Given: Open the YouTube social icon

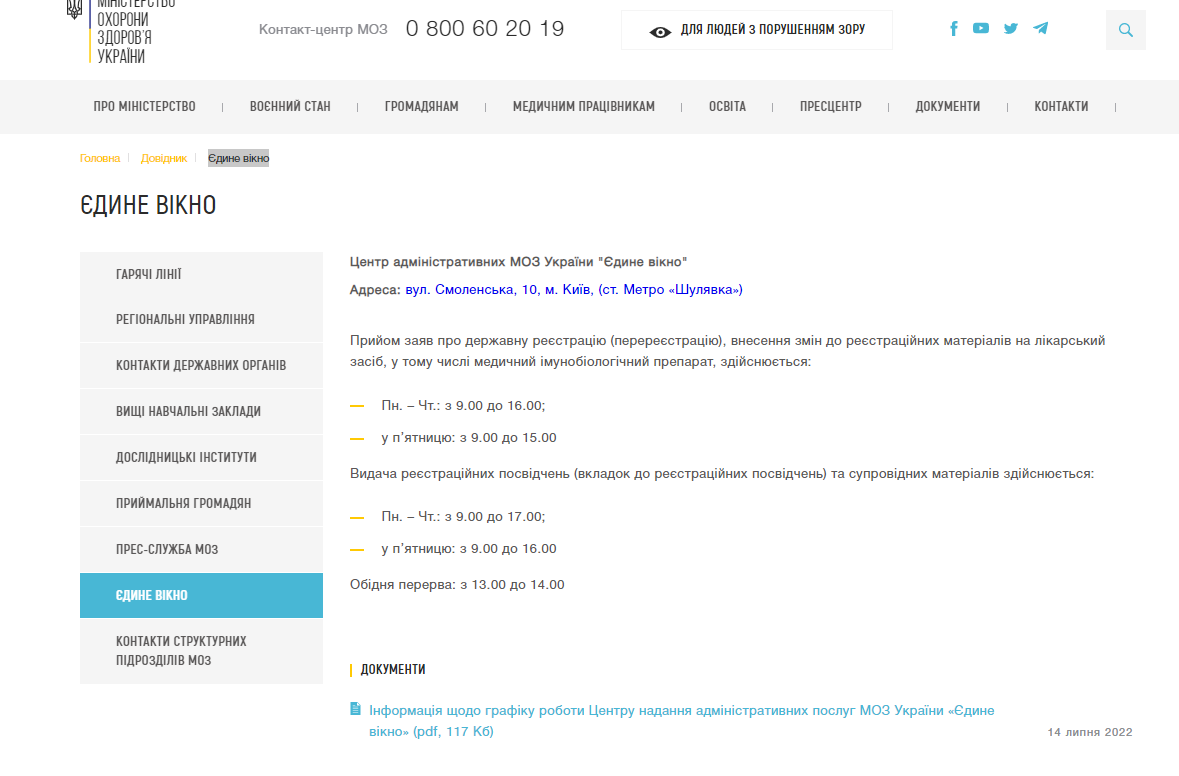Looking at the screenshot, I should coord(980,28).
